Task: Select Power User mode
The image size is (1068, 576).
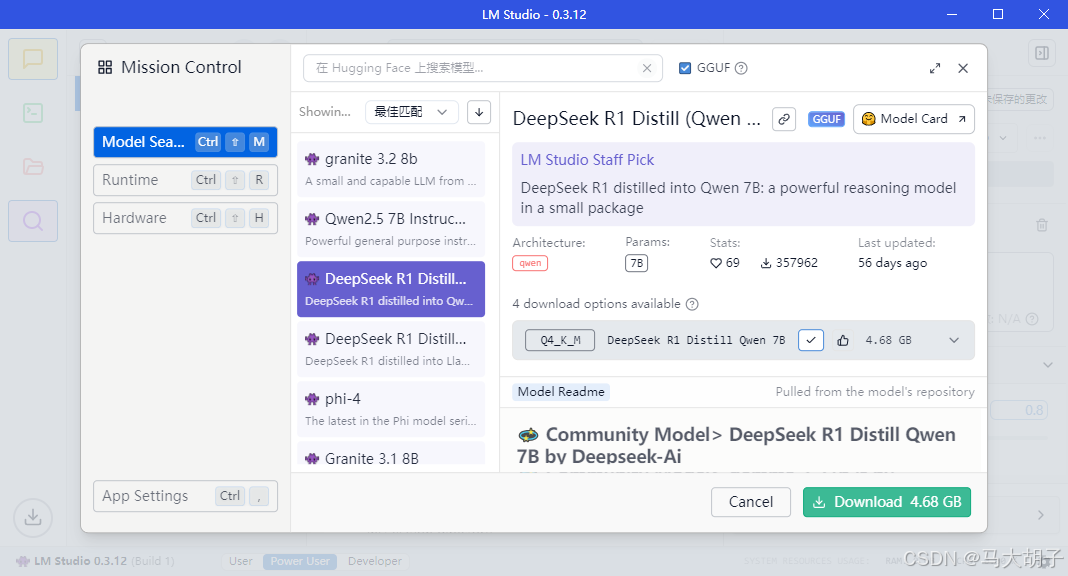Action: (x=300, y=562)
